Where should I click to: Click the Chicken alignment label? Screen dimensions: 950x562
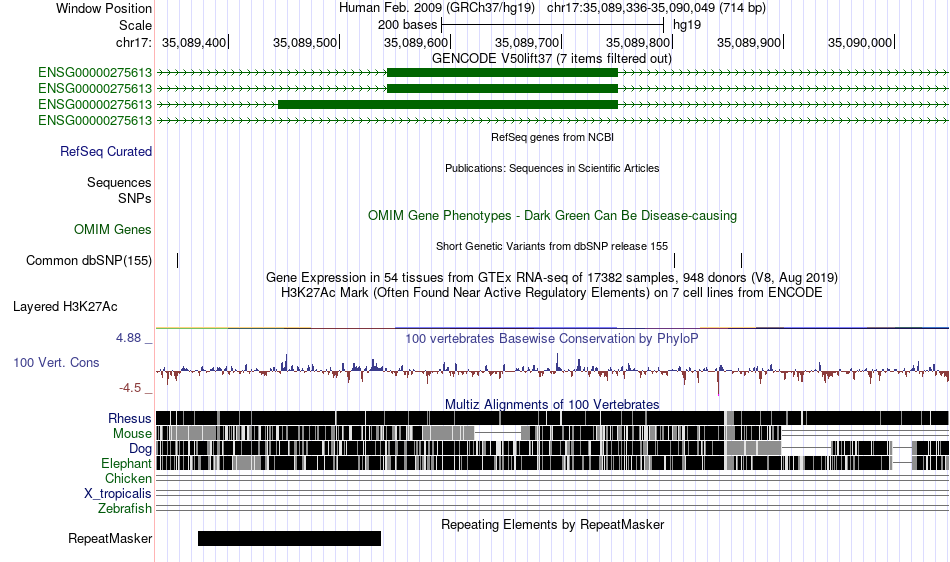click(128, 478)
